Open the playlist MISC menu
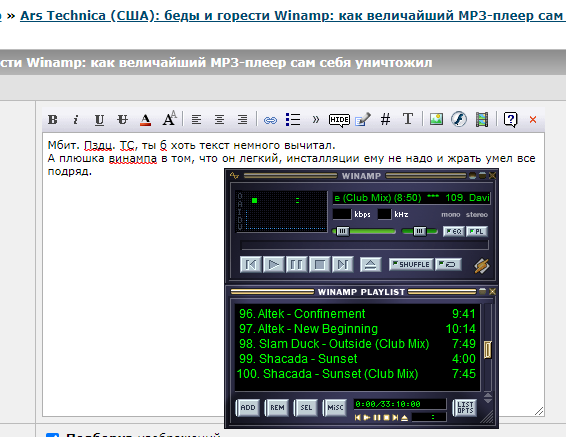The image size is (566, 437). point(335,408)
